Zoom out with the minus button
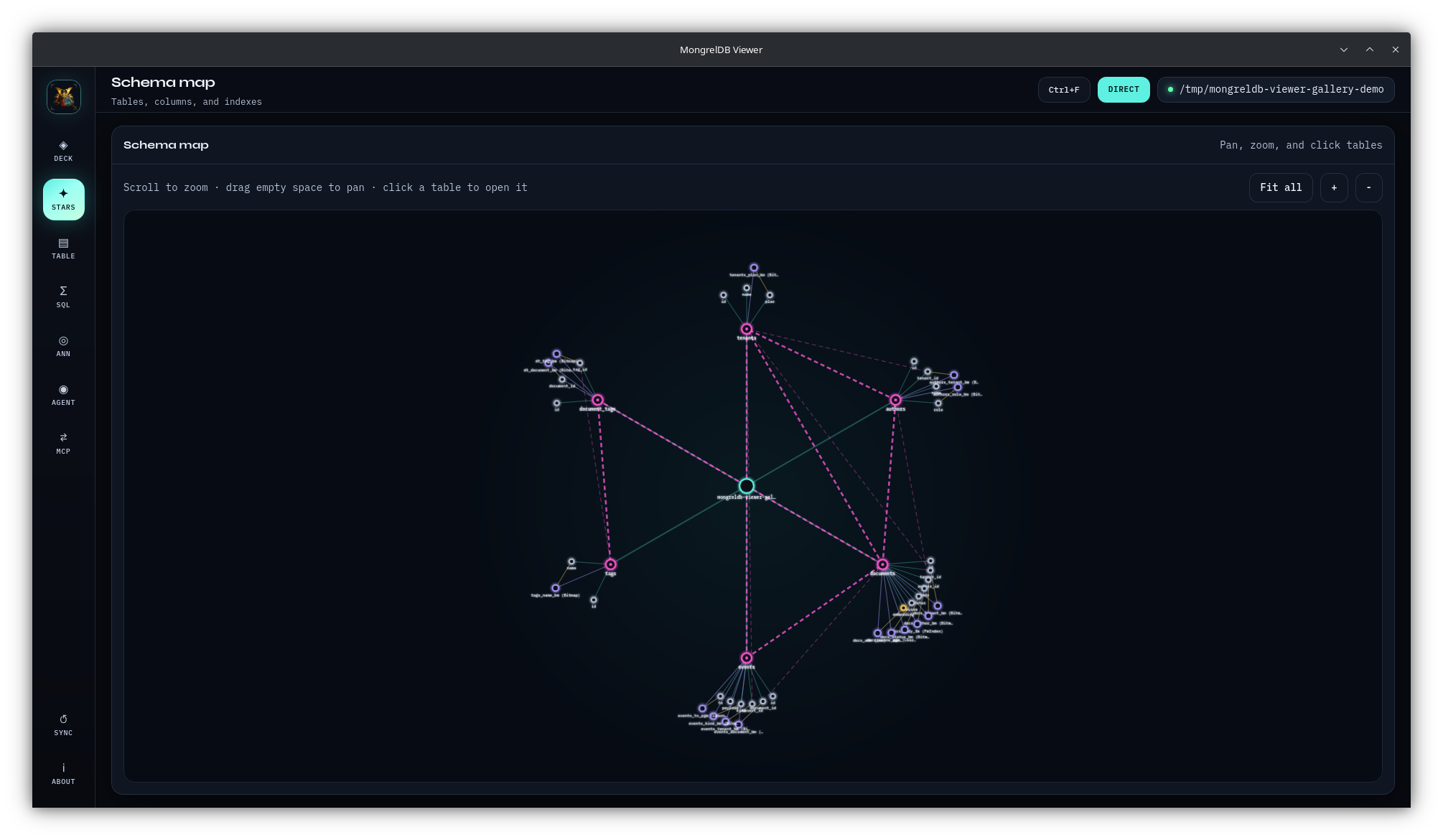Viewport: 1443px width, 840px height. (x=1368, y=187)
